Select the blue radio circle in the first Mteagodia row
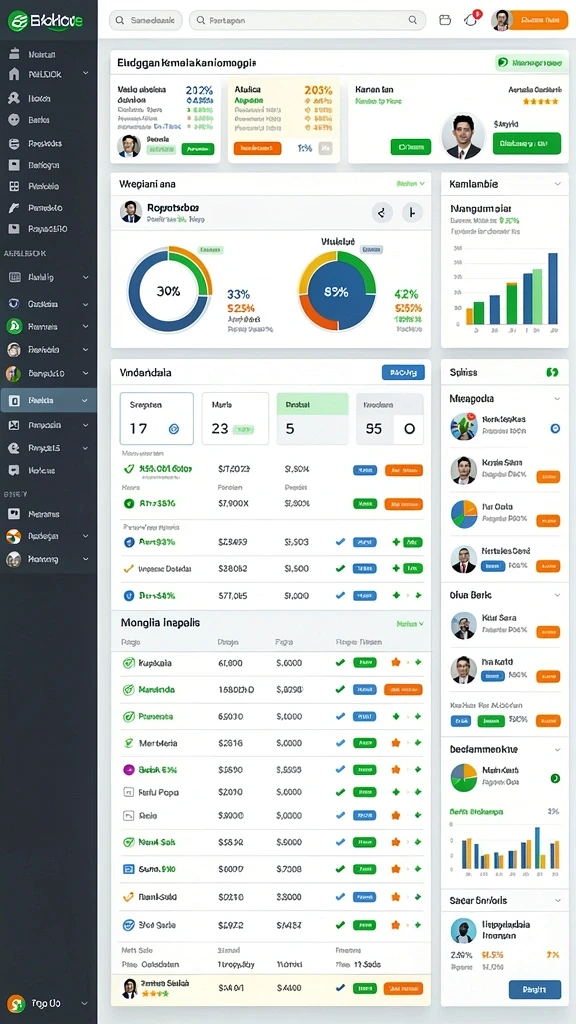 pyautogui.click(x=555, y=428)
